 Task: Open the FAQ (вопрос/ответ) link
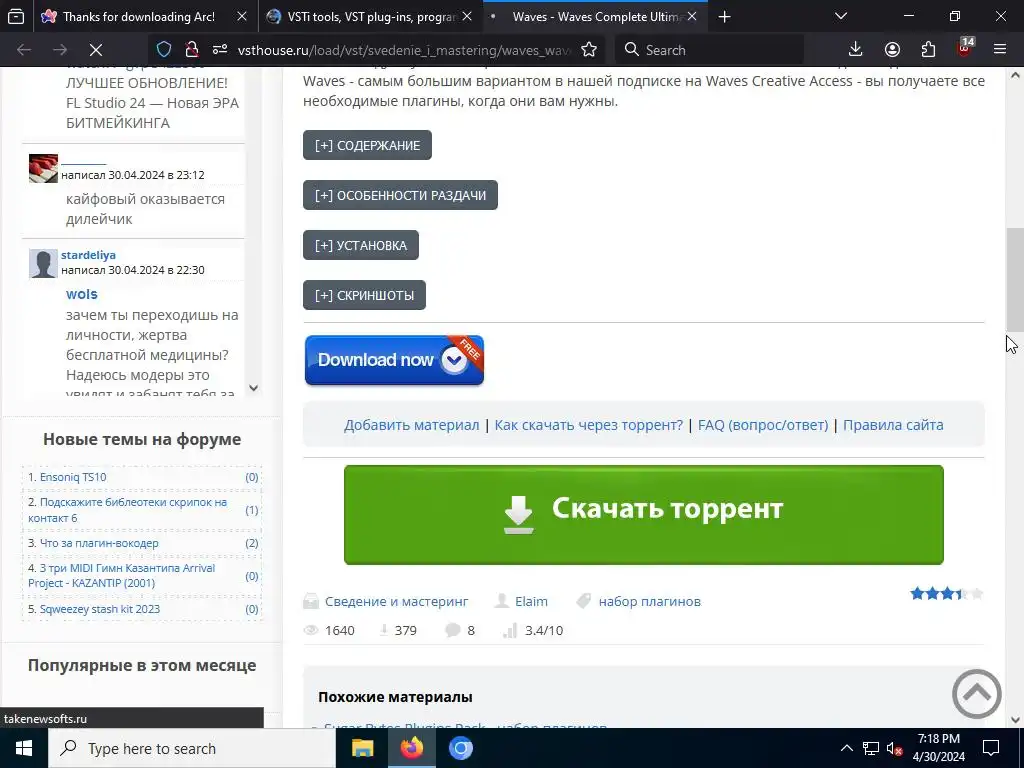pos(763,425)
